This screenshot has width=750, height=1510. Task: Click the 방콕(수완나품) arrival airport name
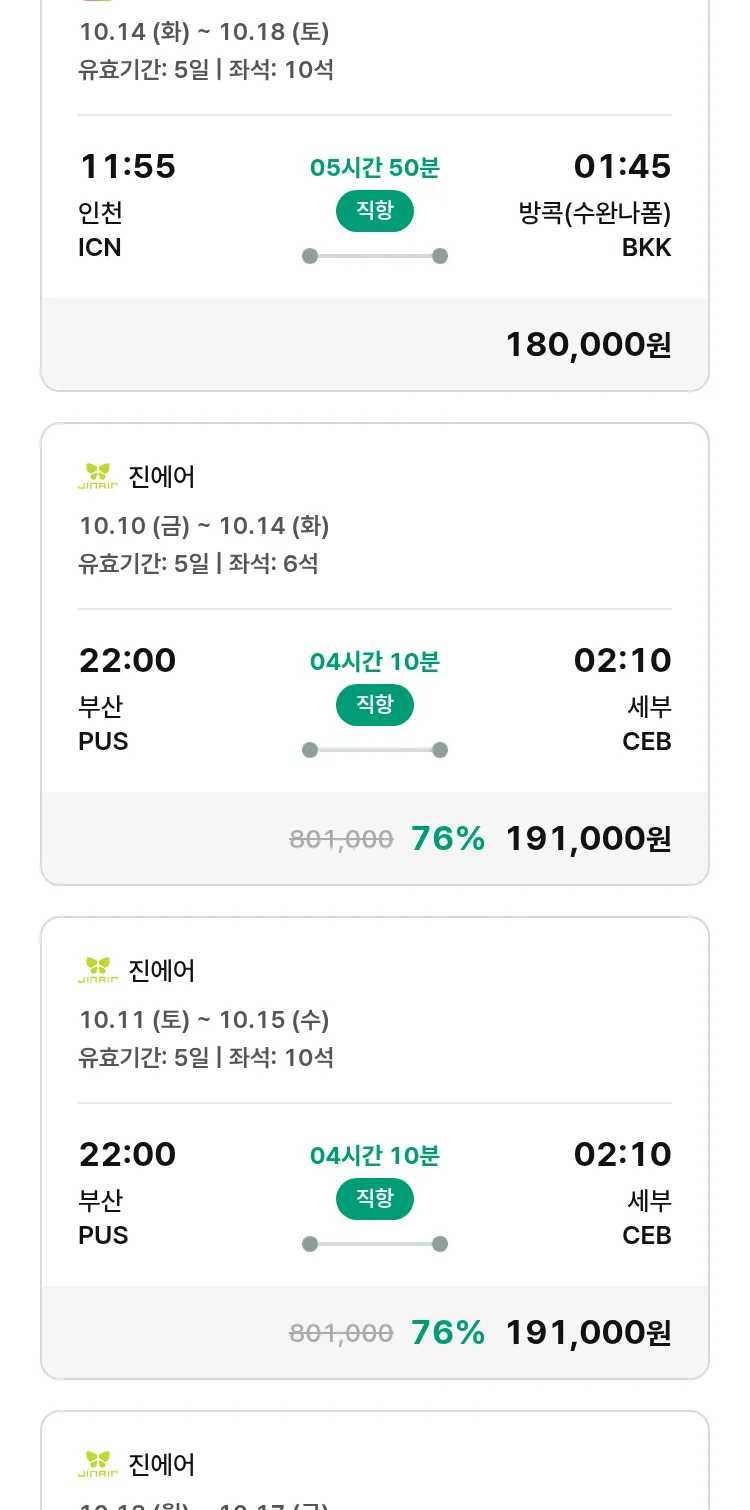coord(595,213)
